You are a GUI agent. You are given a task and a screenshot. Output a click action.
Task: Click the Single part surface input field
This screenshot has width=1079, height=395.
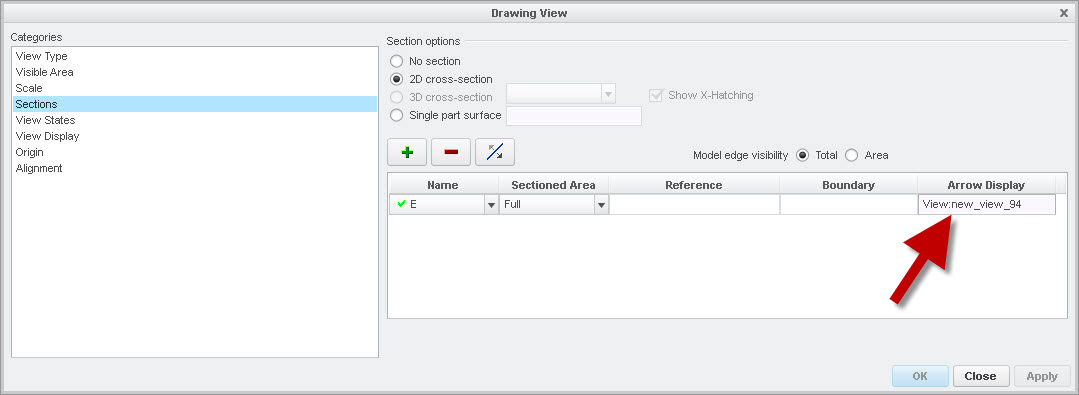574,116
